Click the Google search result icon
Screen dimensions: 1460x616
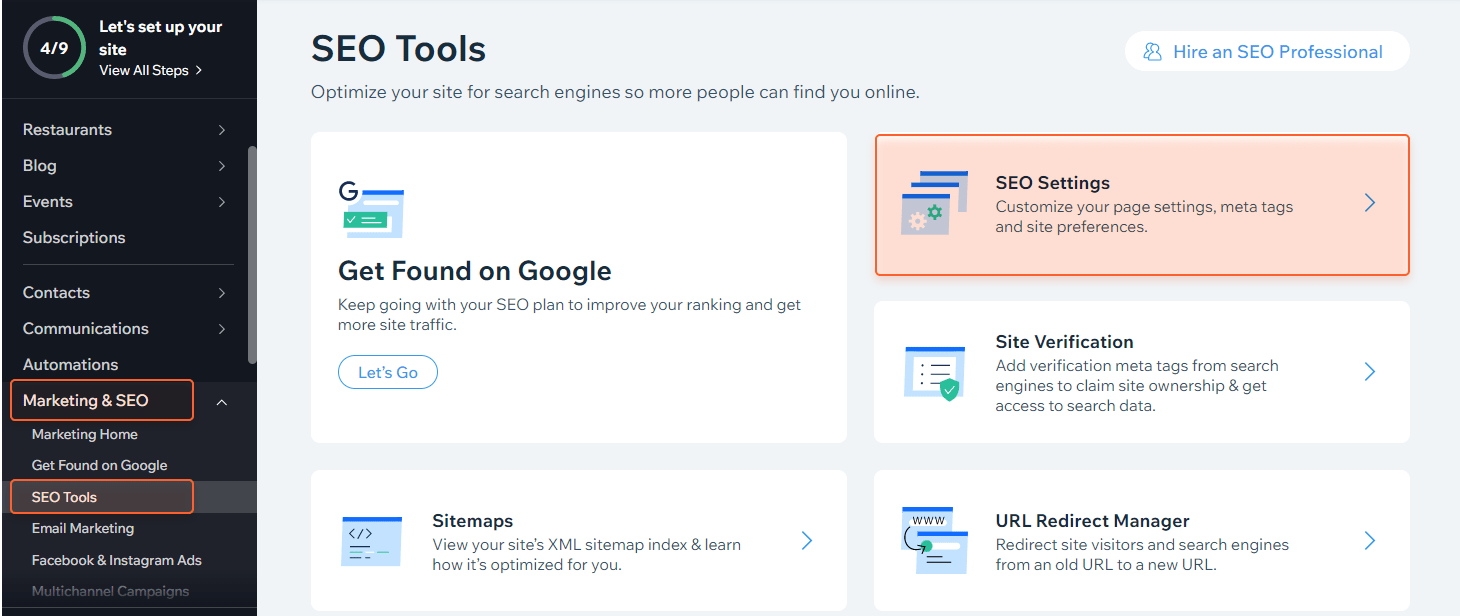[x=371, y=209]
